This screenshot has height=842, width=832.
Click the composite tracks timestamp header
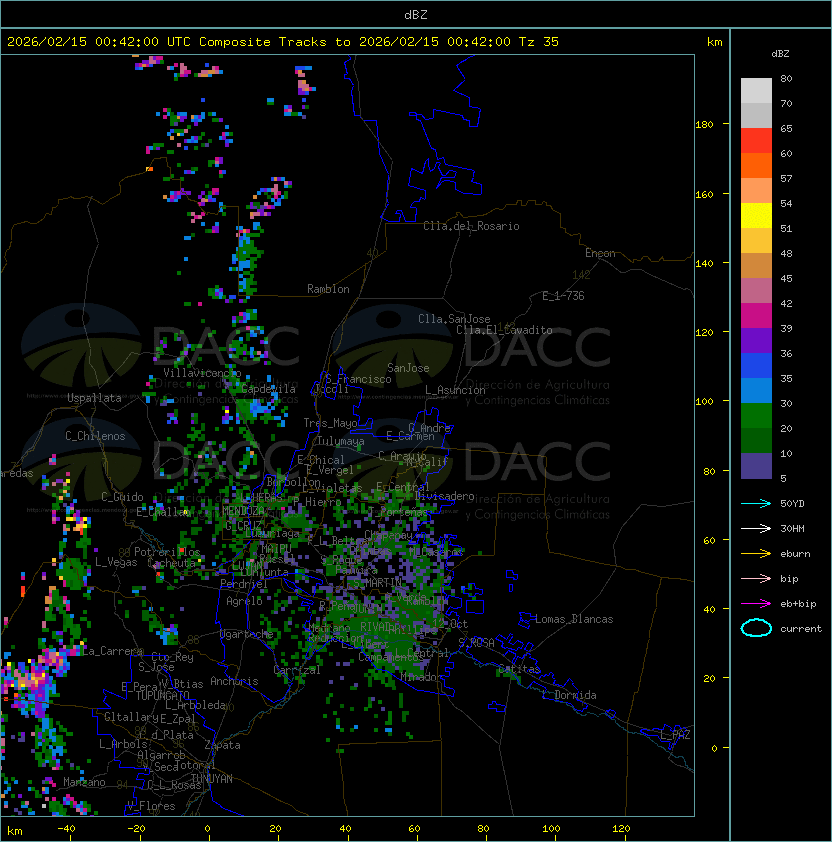[283, 42]
